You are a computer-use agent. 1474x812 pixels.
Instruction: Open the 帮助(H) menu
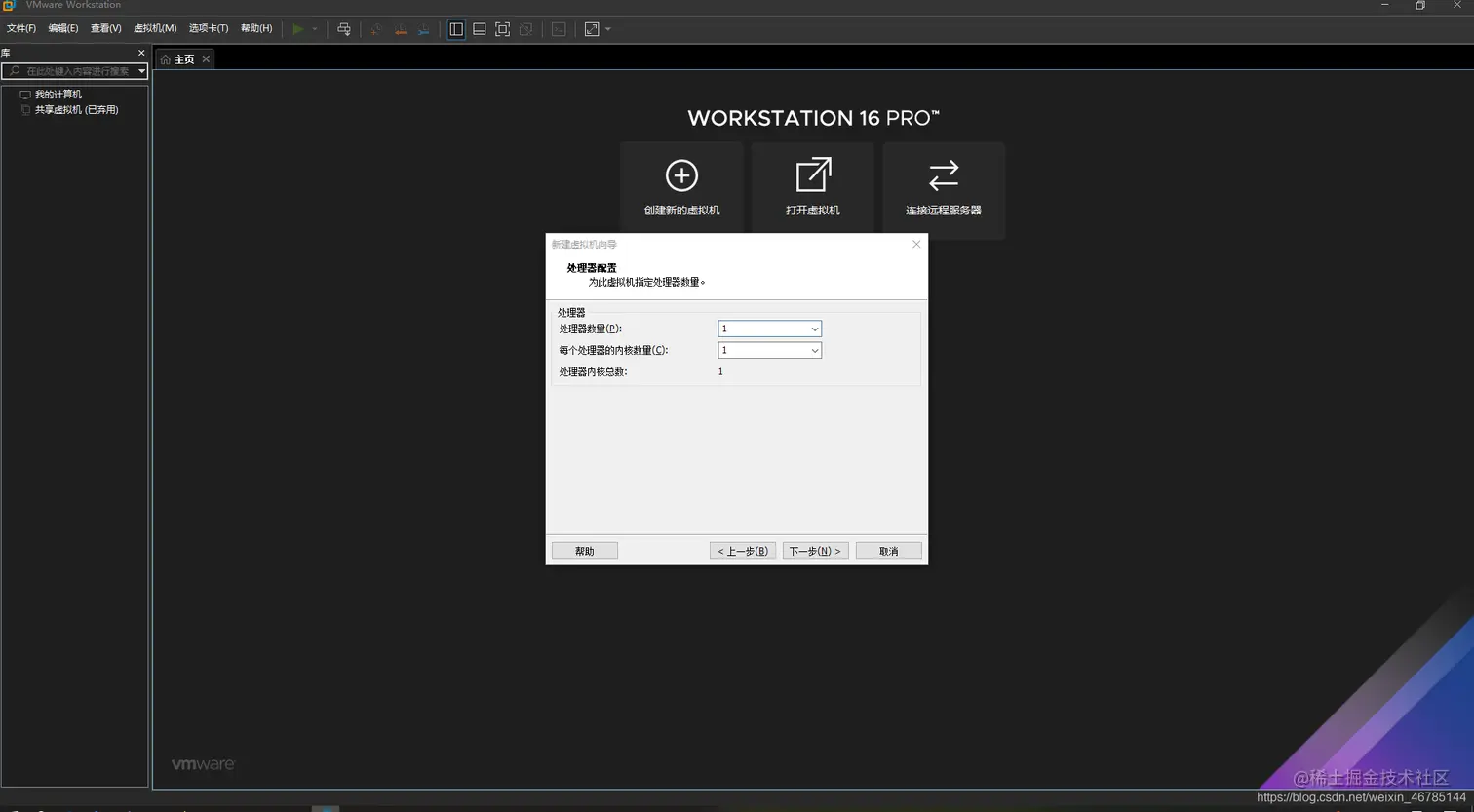[256, 29]
